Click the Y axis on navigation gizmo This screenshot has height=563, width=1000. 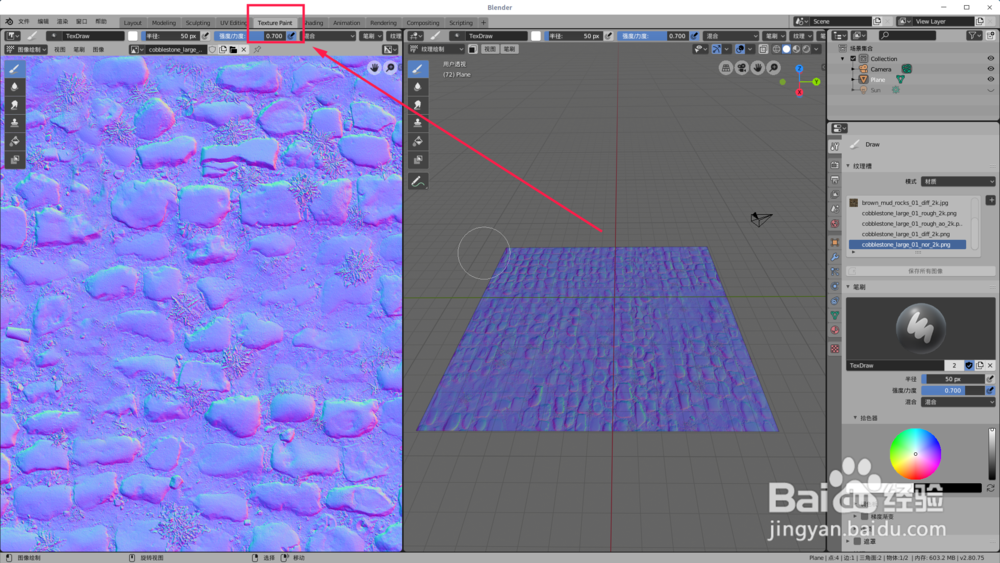coord(816,82)
